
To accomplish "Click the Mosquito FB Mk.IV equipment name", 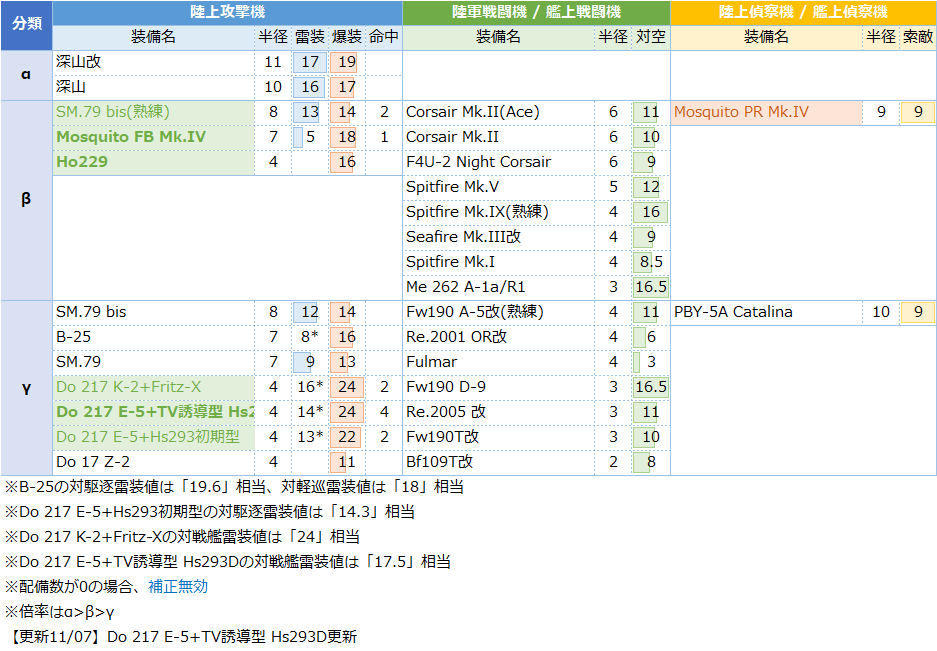I will (x=131, y=137).
